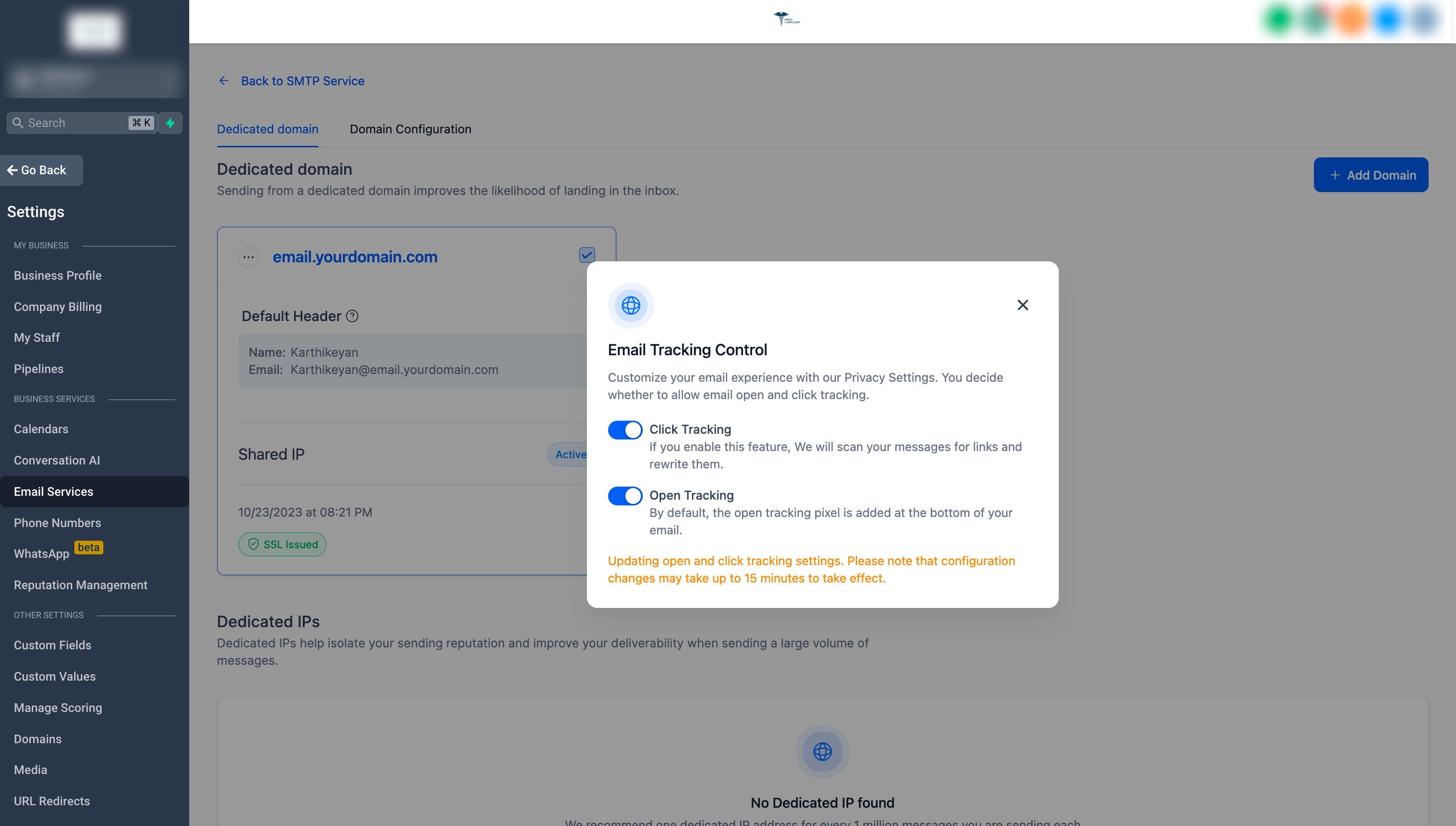Click the green circular icon in top right
Screen dimensions: 1456x826
tap(1278, 19)
